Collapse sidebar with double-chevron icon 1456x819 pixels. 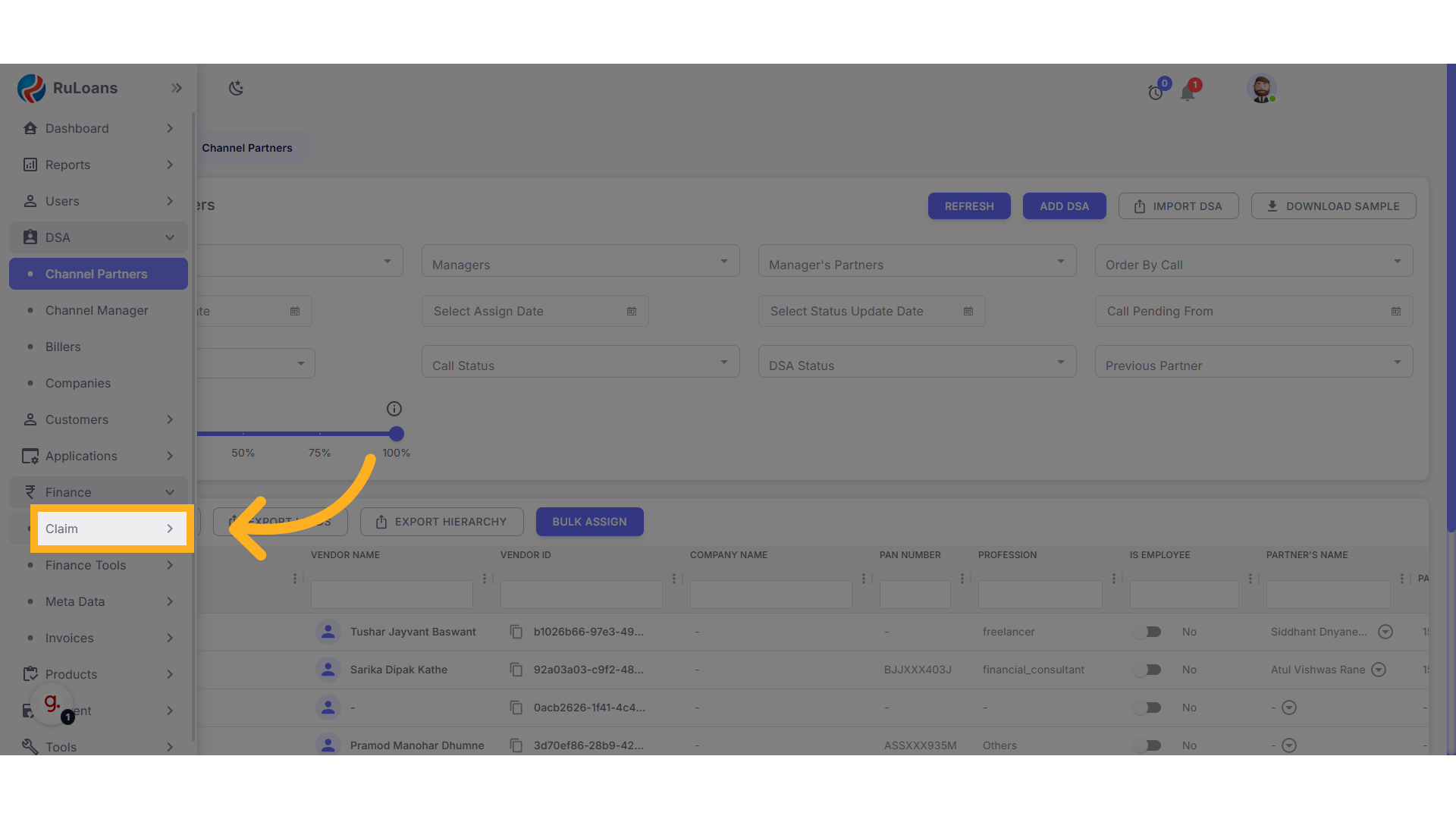177,88
